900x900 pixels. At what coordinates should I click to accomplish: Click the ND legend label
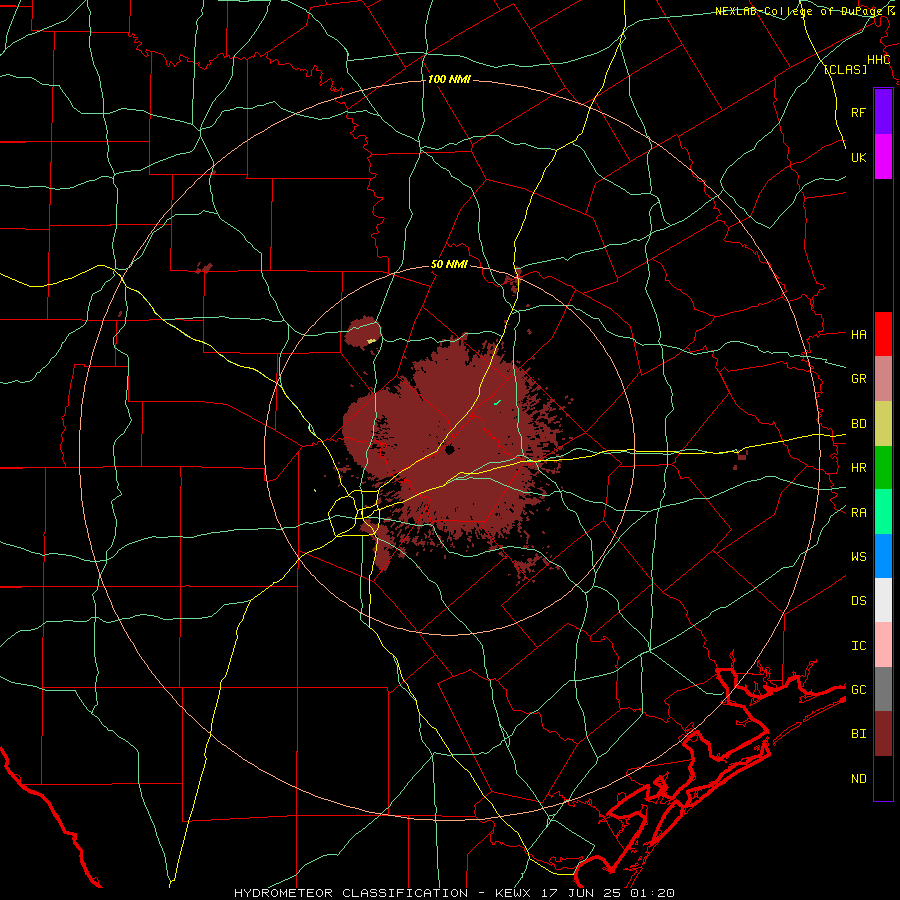tap(858, 778)
